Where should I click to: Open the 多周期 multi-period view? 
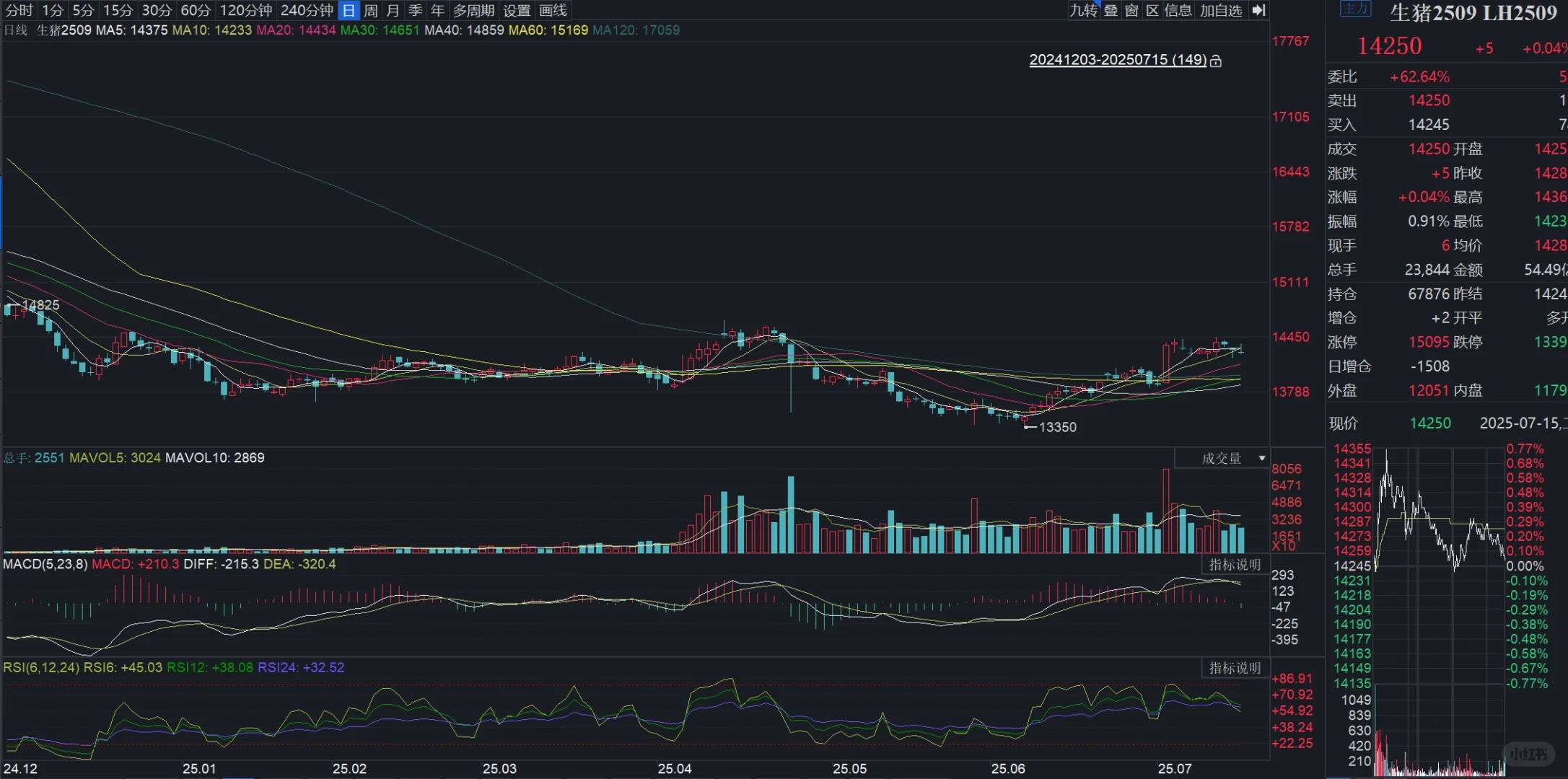[474, 10]
